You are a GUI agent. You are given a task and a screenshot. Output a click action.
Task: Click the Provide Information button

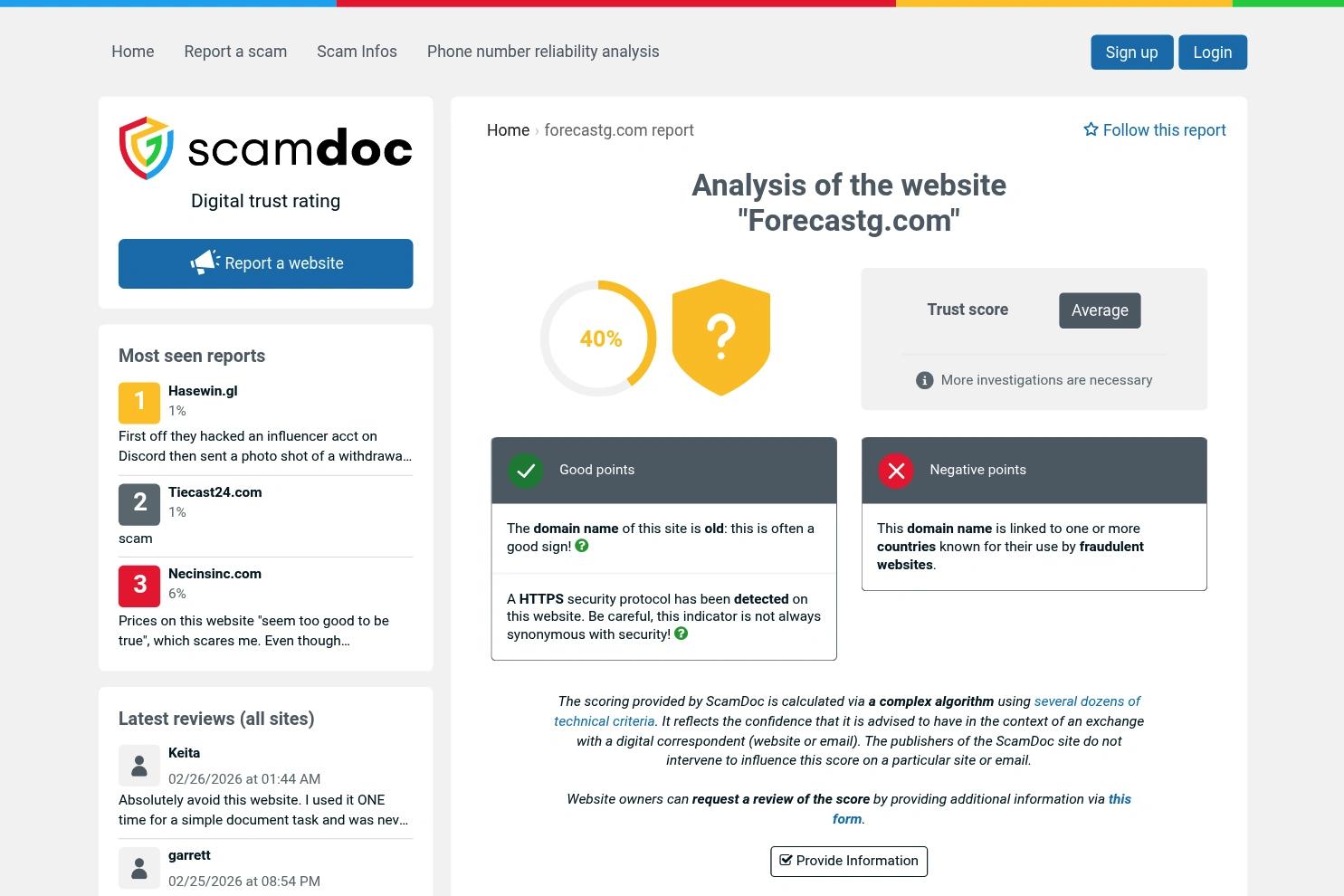[x=849, y=861]
